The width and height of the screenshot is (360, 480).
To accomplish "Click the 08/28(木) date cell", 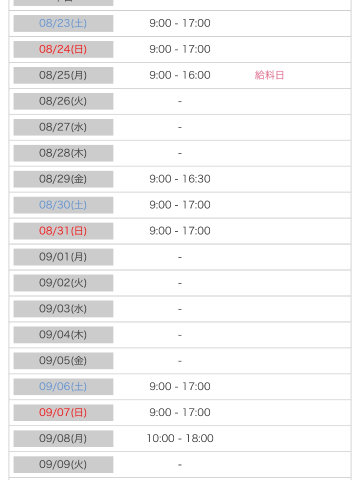I will click(63, 153).
